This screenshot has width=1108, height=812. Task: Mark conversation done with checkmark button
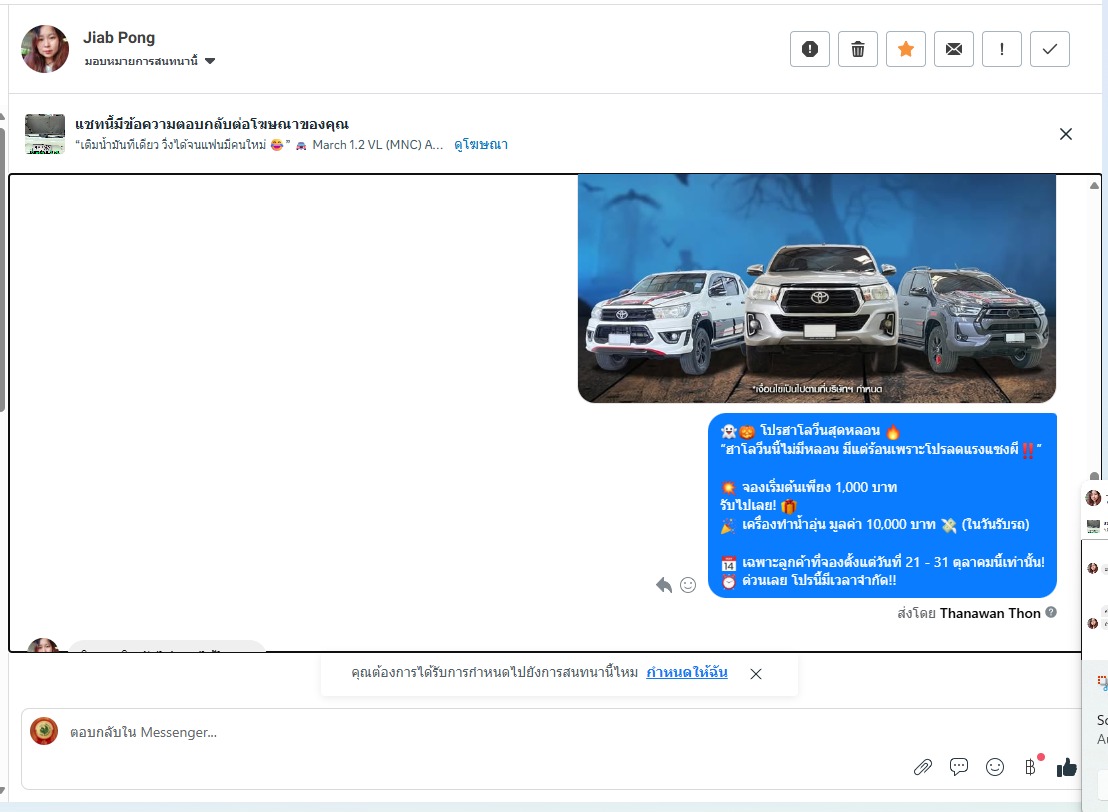pyautogui.click(x=1050, y=49)
